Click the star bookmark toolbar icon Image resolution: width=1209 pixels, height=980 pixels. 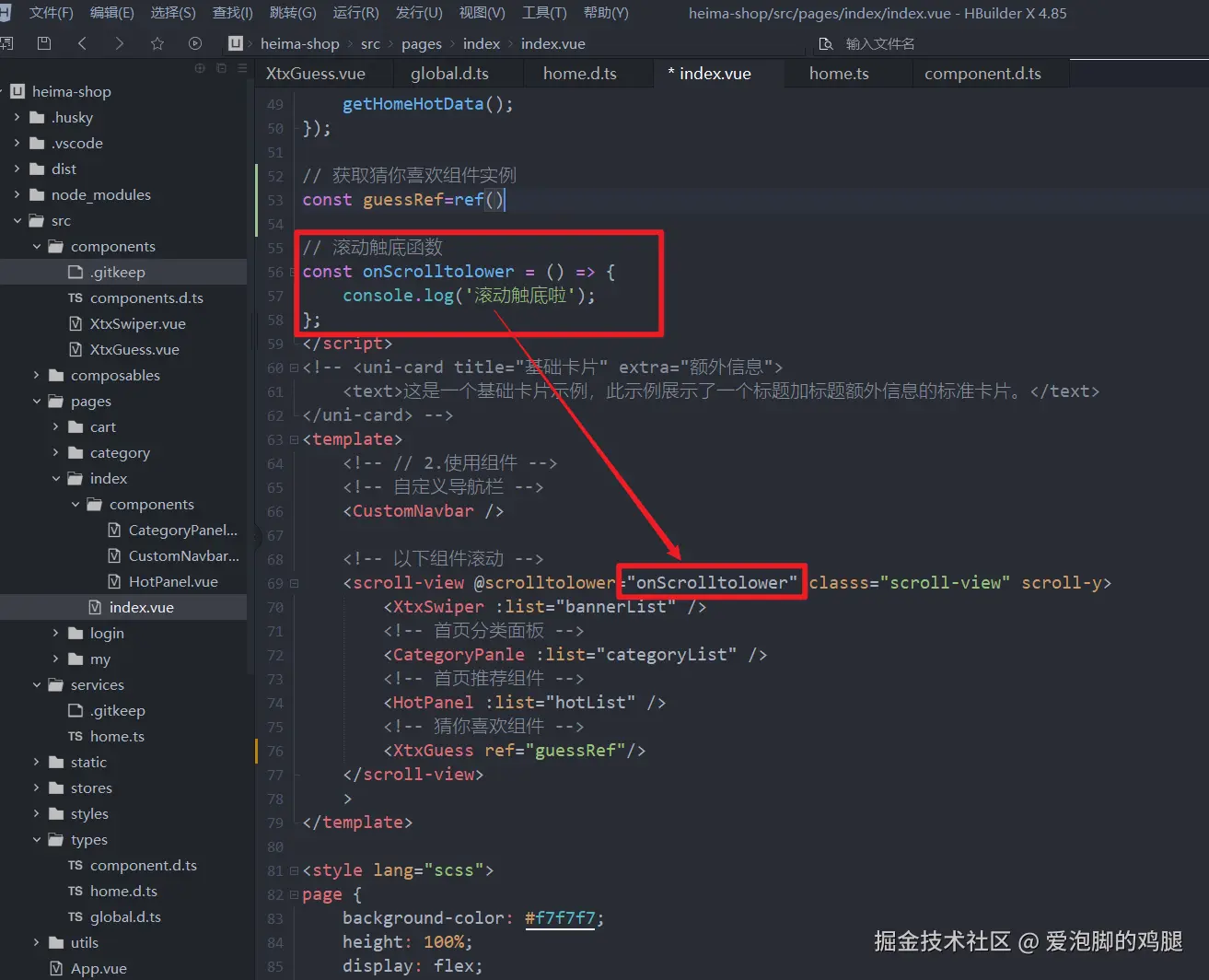[x=157, y=43]
